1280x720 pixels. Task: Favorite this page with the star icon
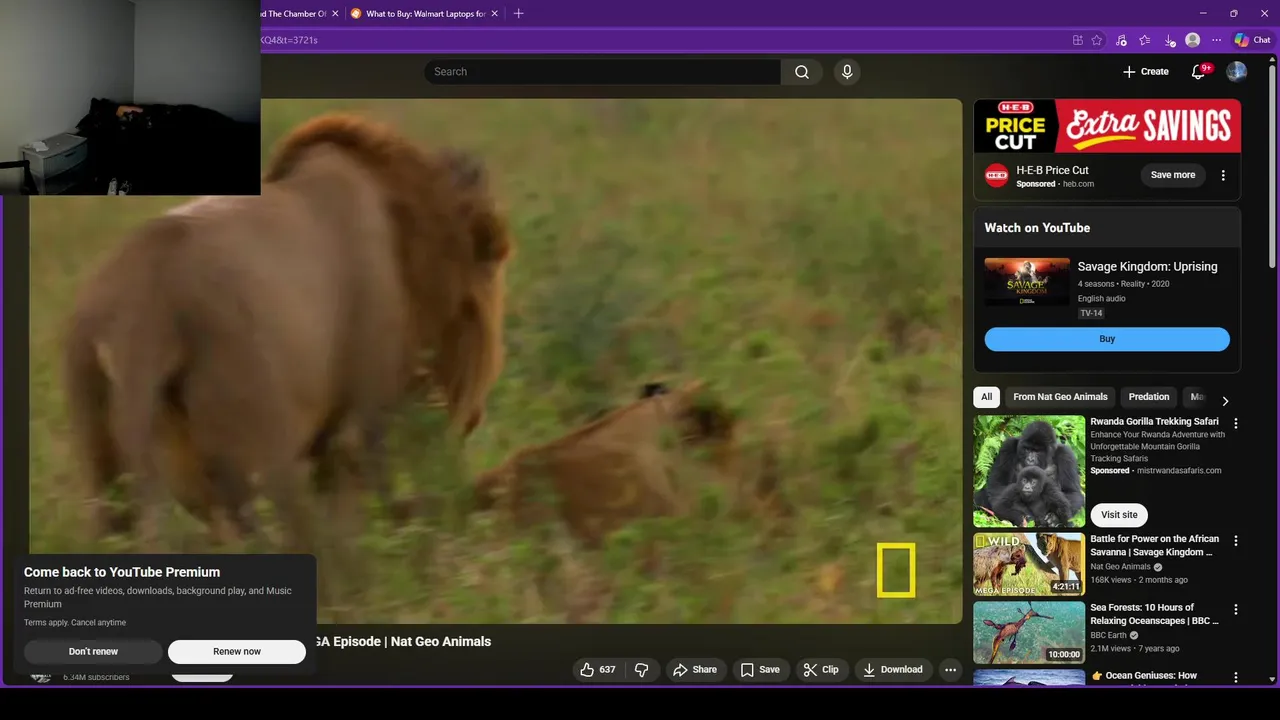click(1097, 40)
